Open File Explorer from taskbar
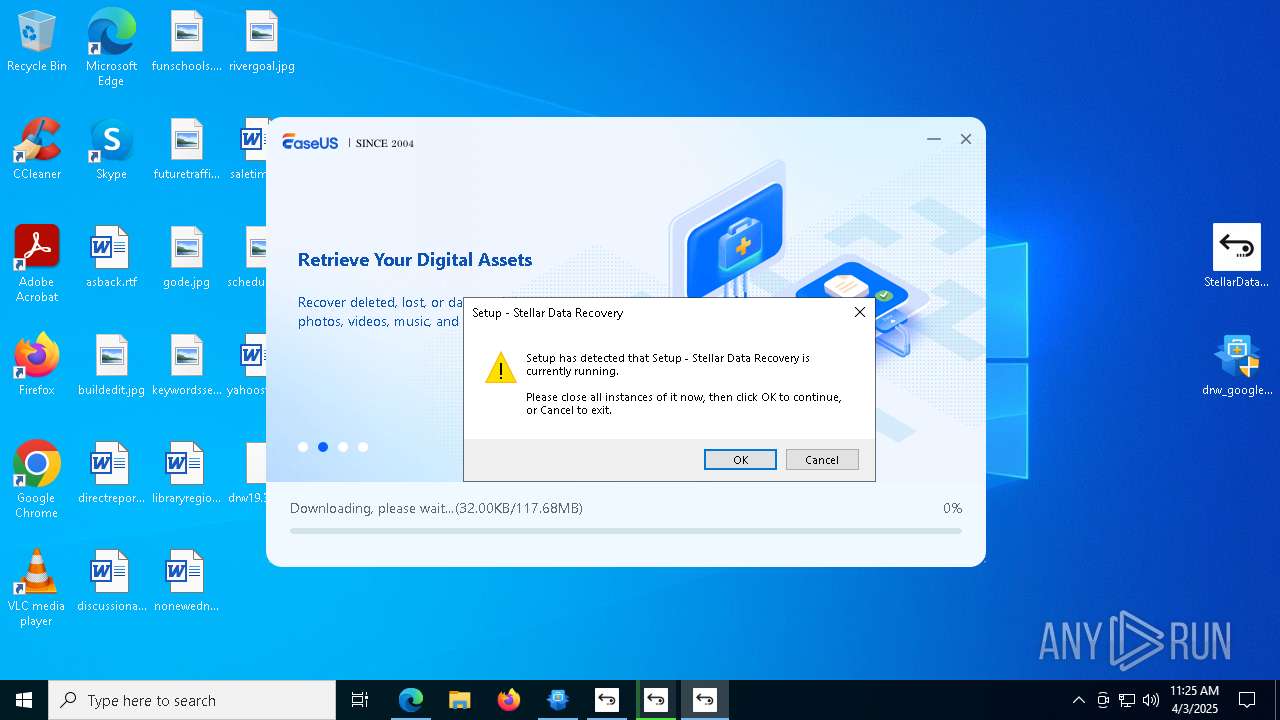 [x=459, y=700]
